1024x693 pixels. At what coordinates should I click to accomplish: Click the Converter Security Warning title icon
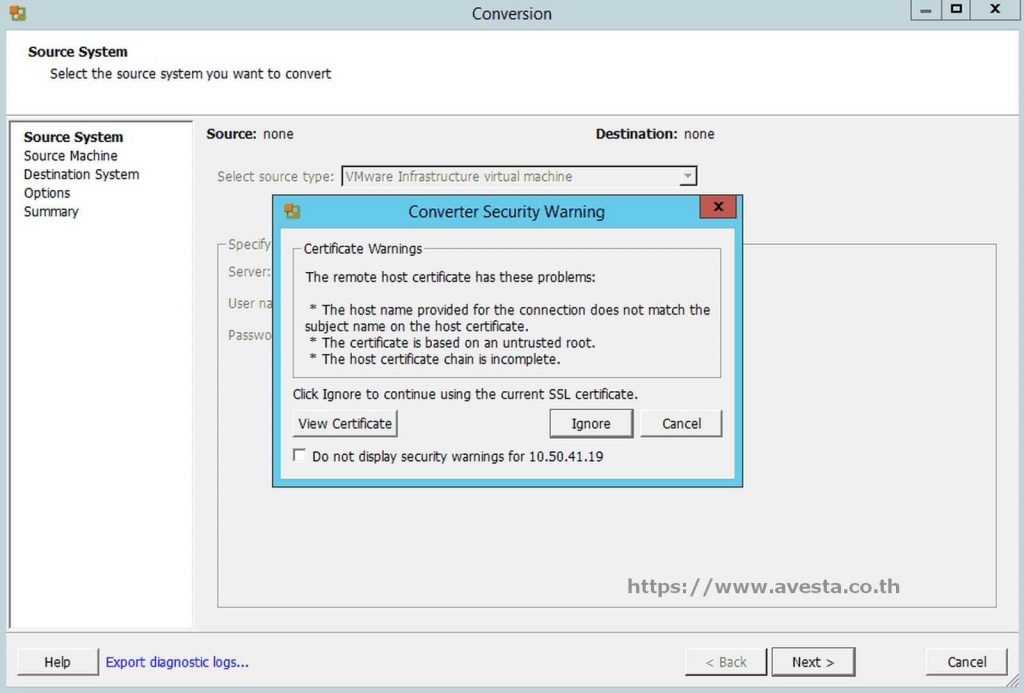point(292,211)
